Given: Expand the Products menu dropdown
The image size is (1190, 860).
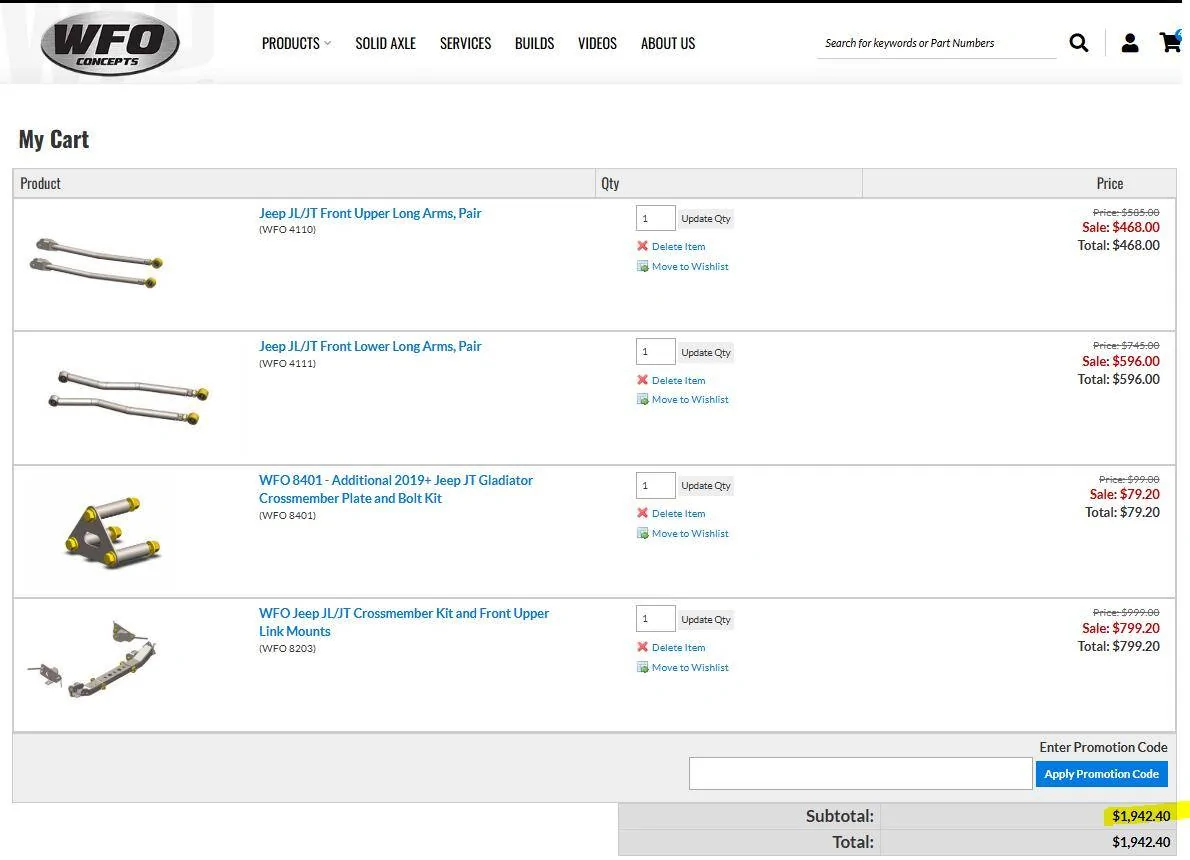Looking at the screenshot, I should [296, 43].
